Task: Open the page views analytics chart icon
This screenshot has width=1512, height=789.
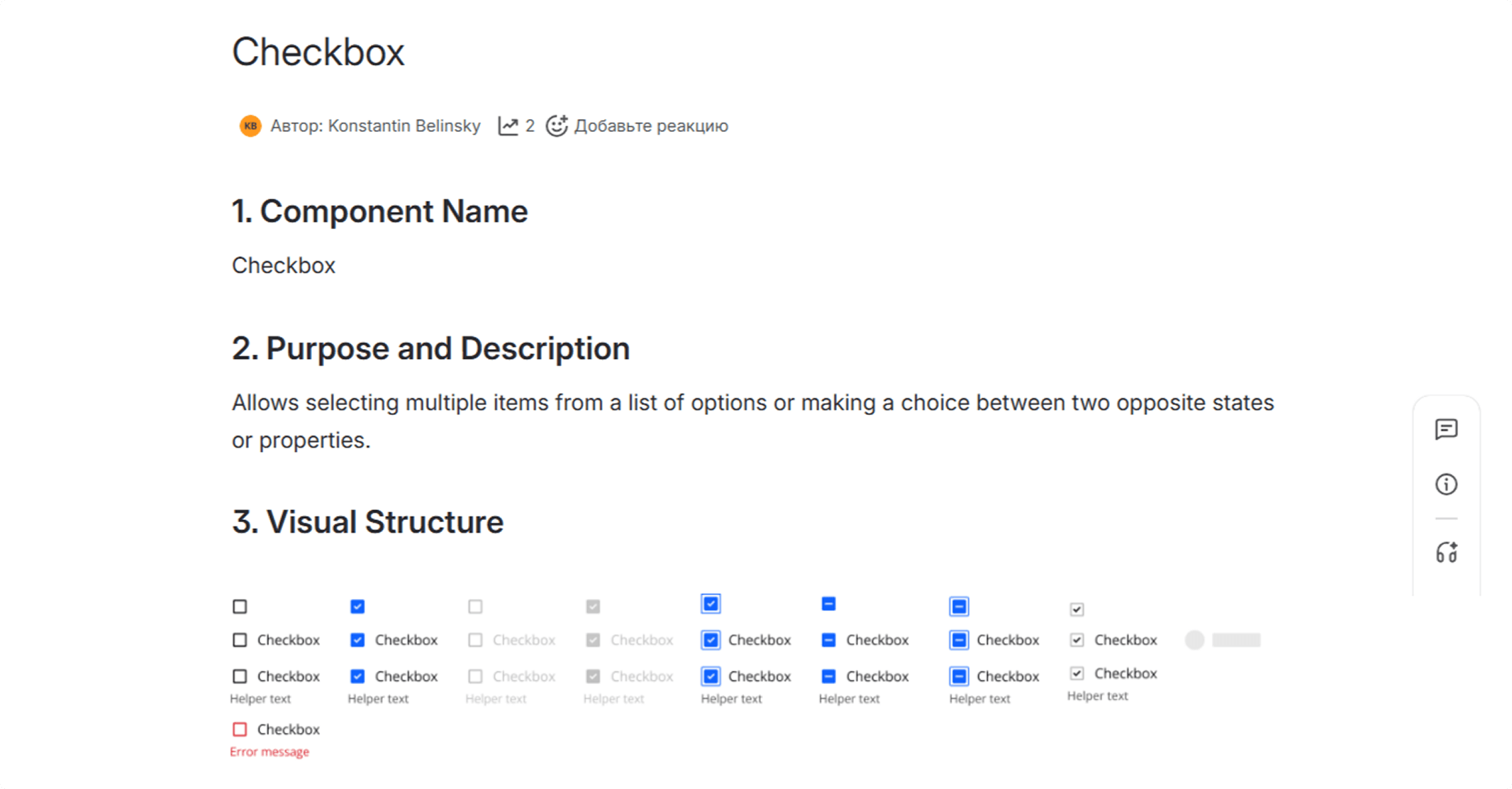Action: click(x=508, y=126)
